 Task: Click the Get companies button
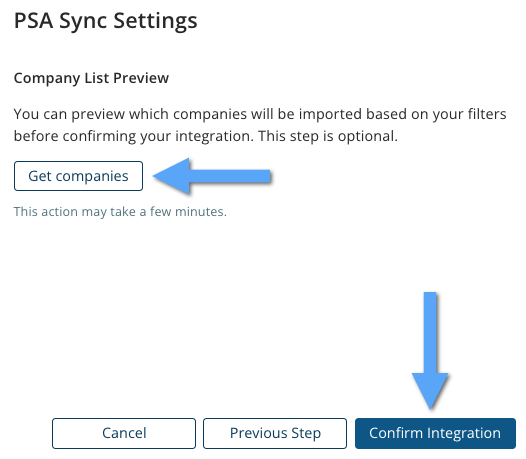[x=78, y=176]
